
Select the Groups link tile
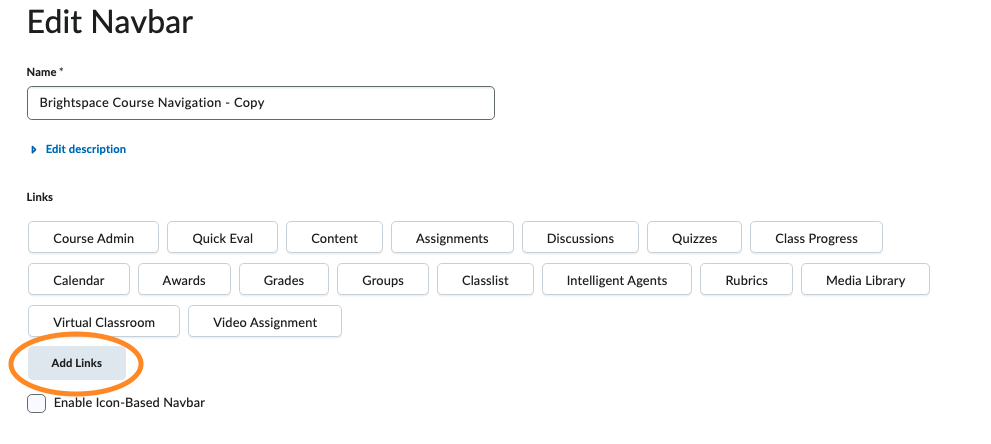(x=383, y=280)
